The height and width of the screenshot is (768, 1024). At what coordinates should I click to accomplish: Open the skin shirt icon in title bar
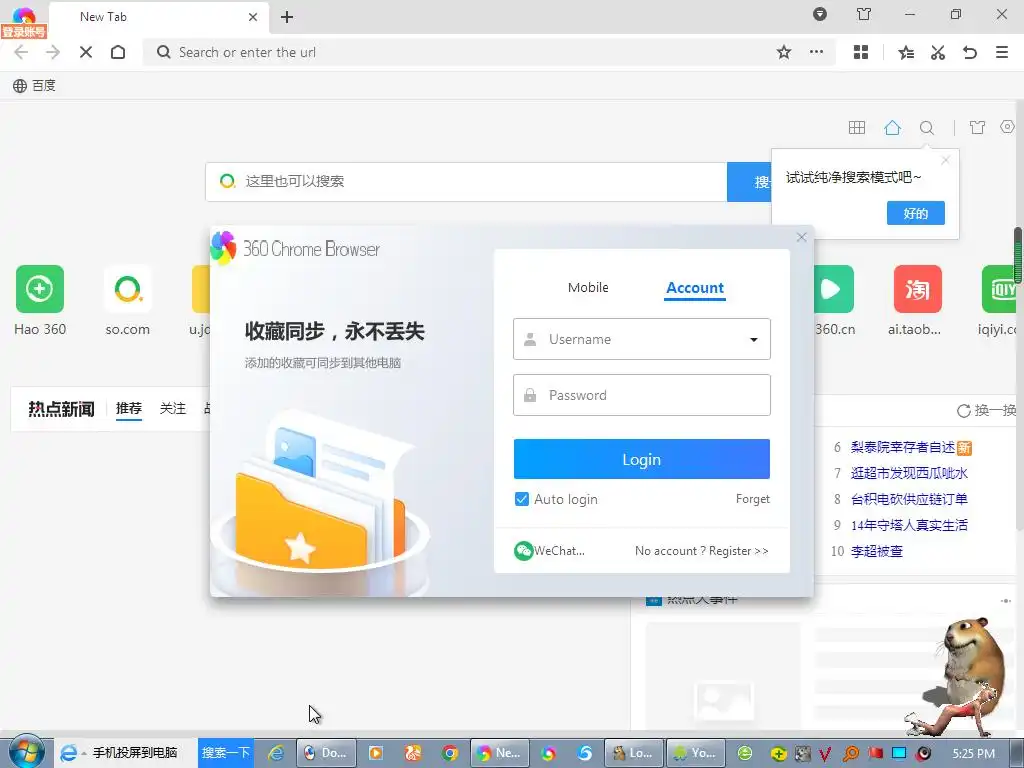(x=863, y=14)
